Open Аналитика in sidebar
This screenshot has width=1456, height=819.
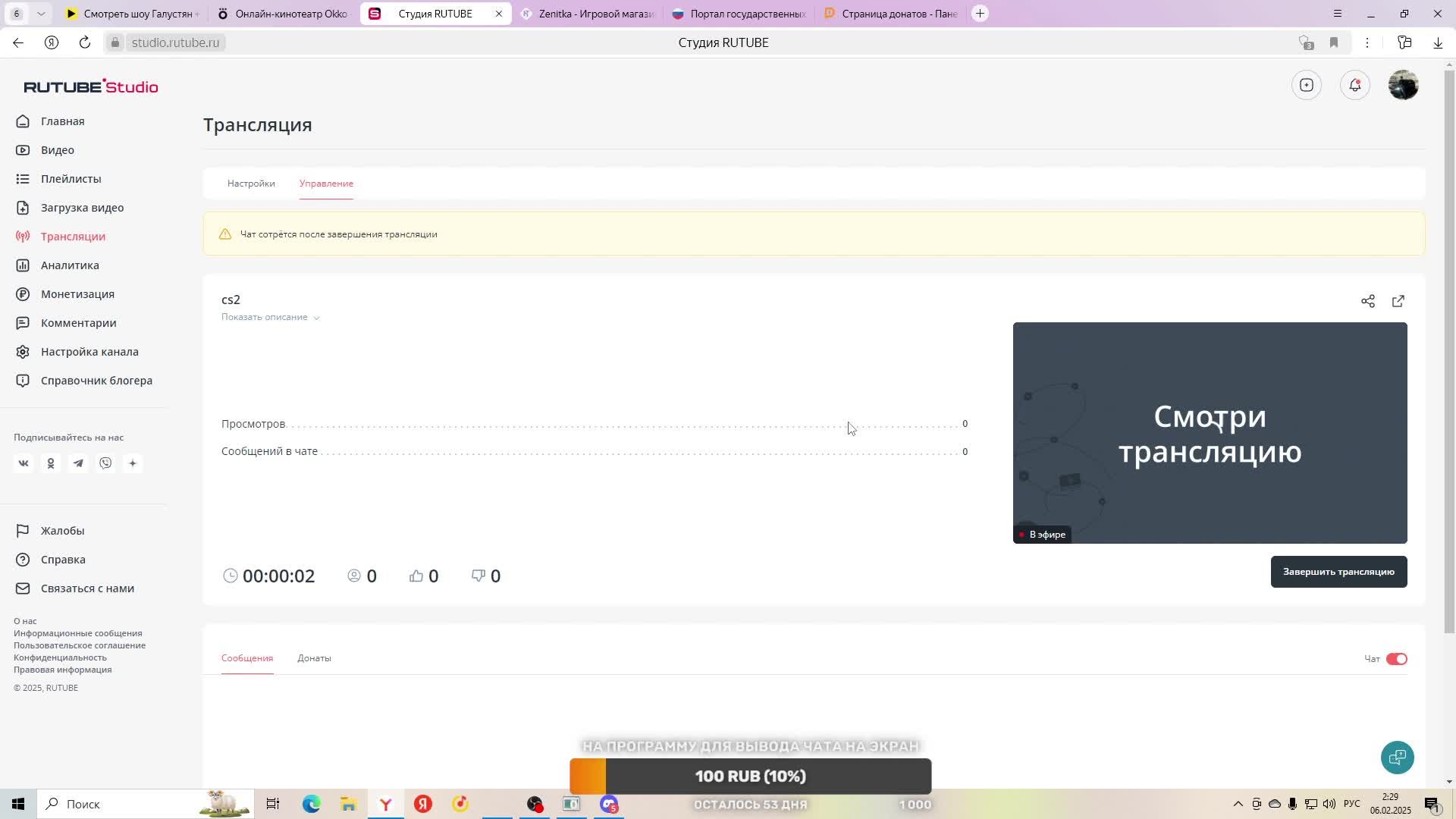tap(70, 265)
